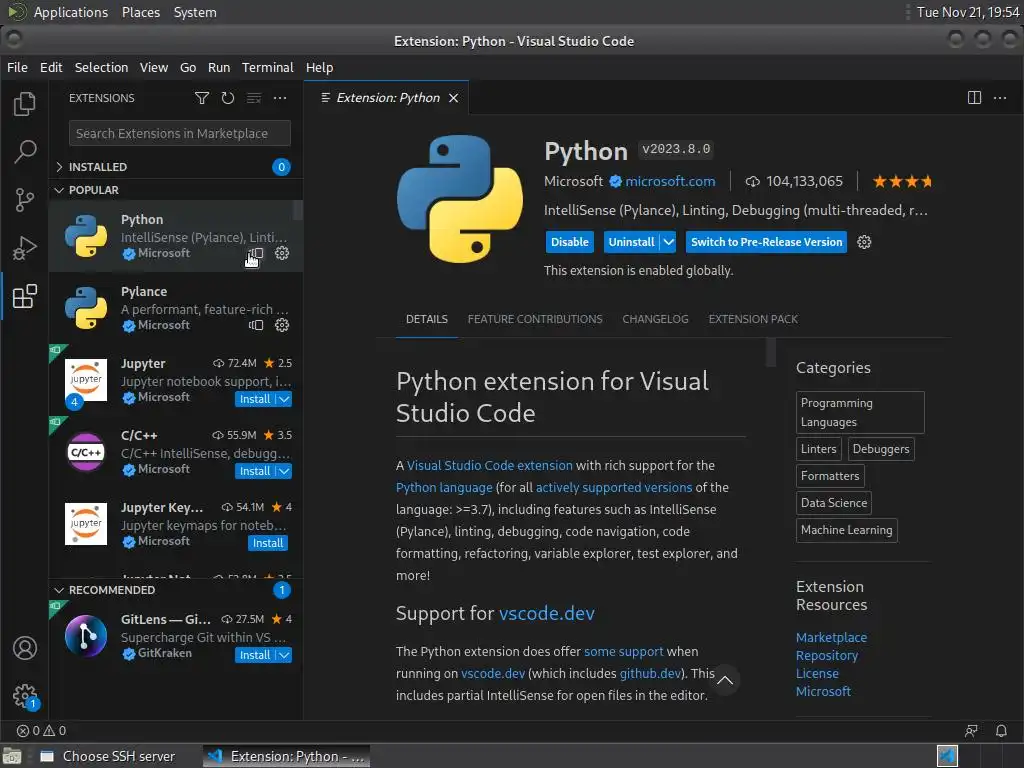Image resolution: width=1024 pixels, height=768 pixels.
Task: Open Jupyter Install dropdown arrow
Action: tap(284, 400)
